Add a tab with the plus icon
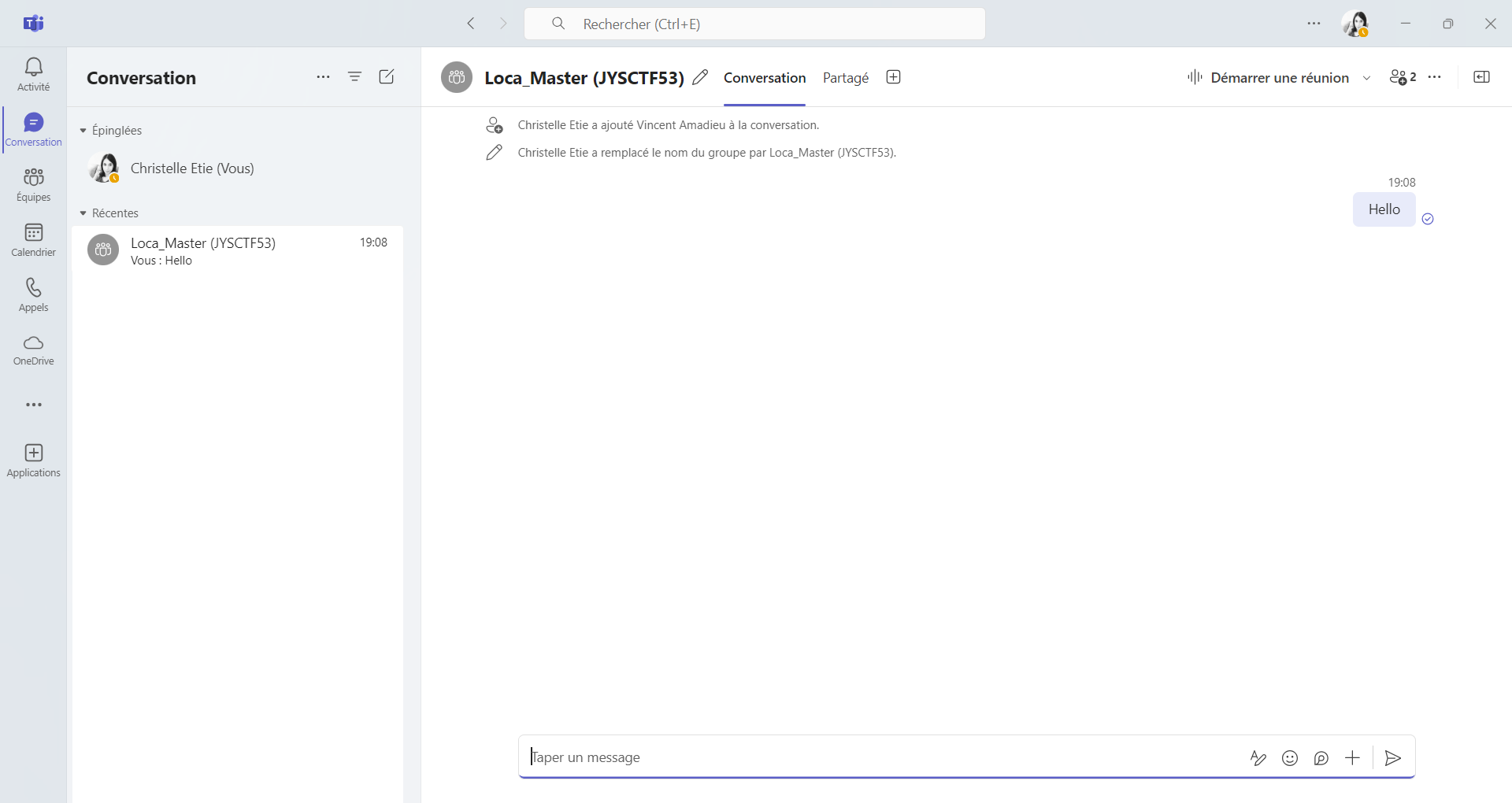The width and height of the screenshot is (1512, 803). (893, 77)
